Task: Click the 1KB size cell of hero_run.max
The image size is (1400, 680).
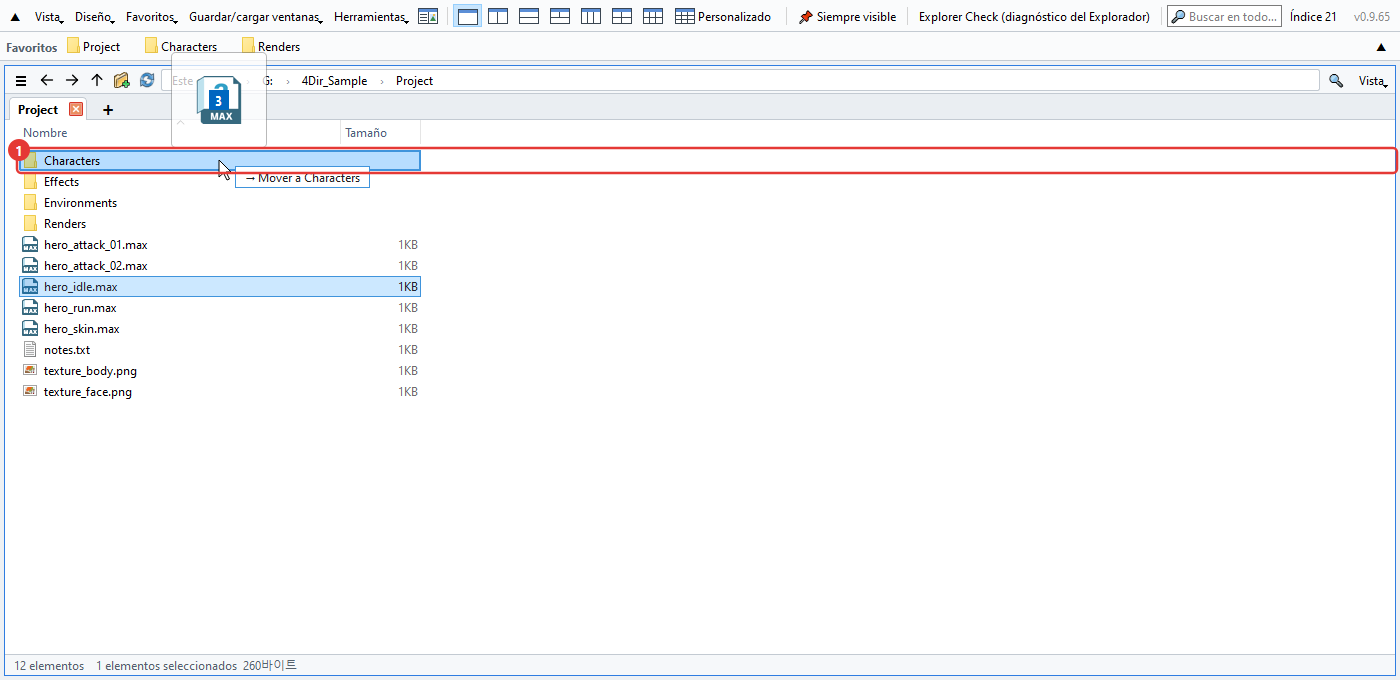Action: pos(407,308)
